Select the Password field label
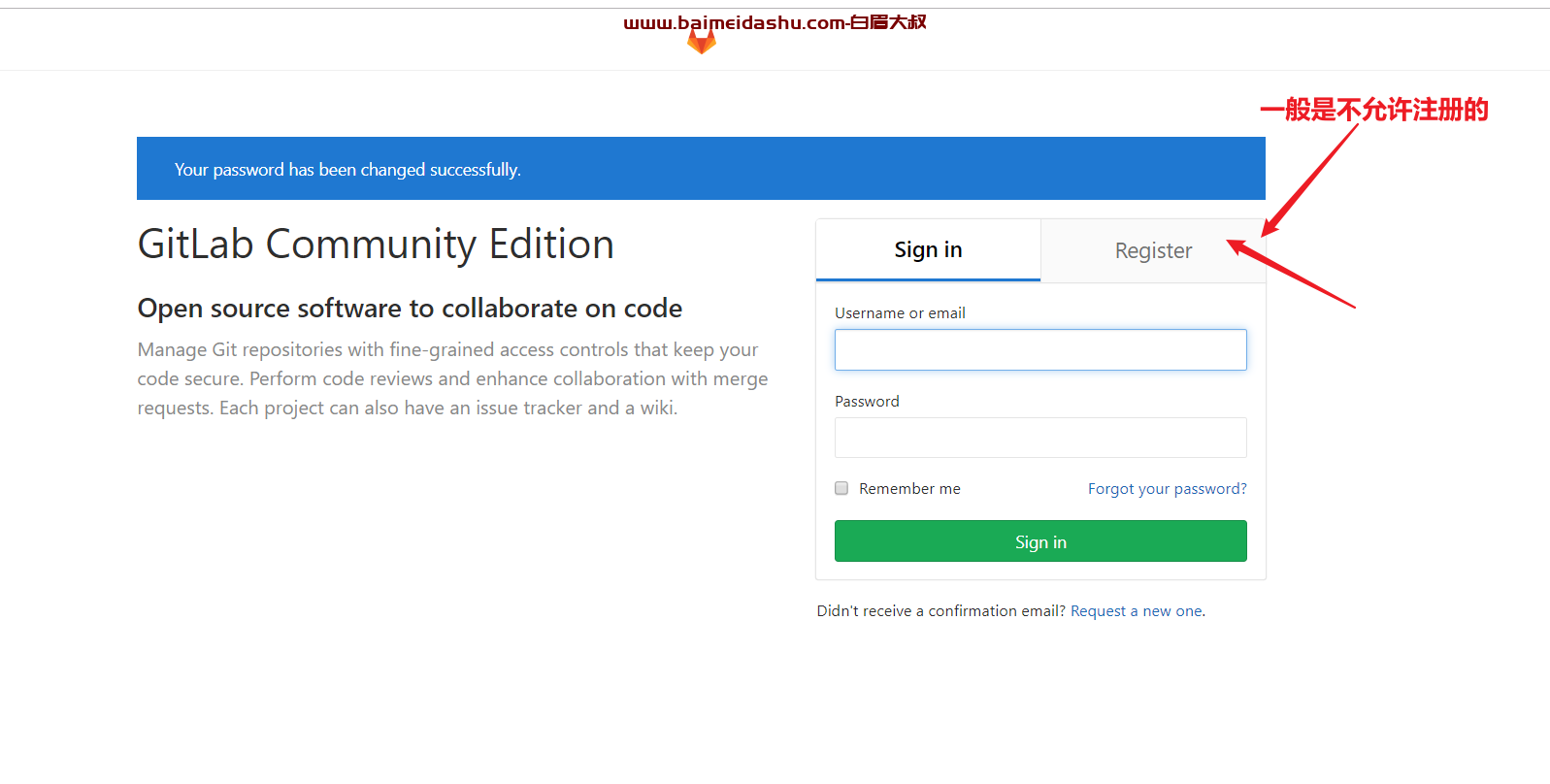 (867, 401)
